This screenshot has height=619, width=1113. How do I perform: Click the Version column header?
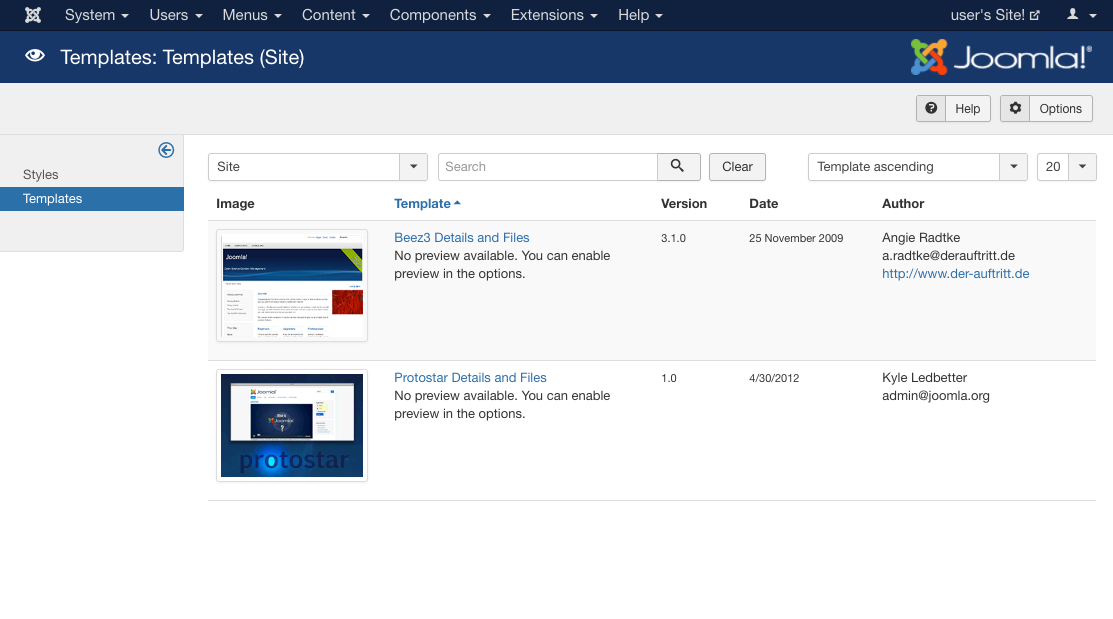click(x=684, y=204)
